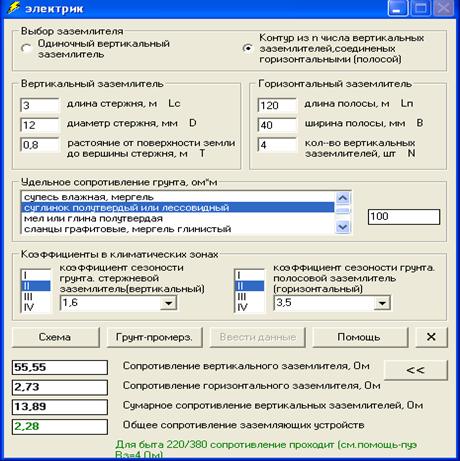The width and height of the screenshot is (460, 461).
Task: Open horizontal strip seasonality coefficient dropdown 3,5
Action: (x=382, y=303)
